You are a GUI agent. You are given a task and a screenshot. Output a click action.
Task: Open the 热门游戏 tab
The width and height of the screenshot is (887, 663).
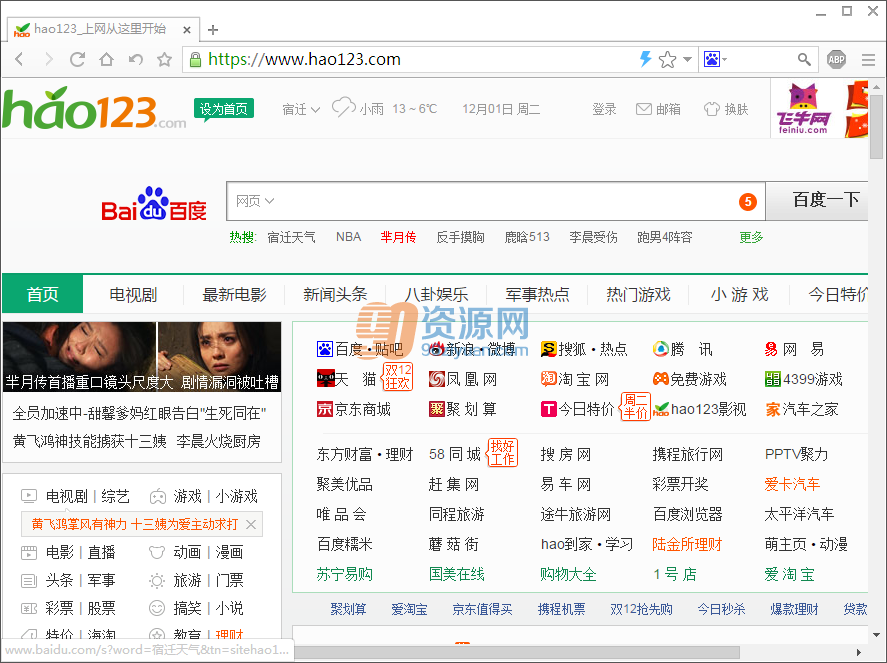click(x=638, y=294)
